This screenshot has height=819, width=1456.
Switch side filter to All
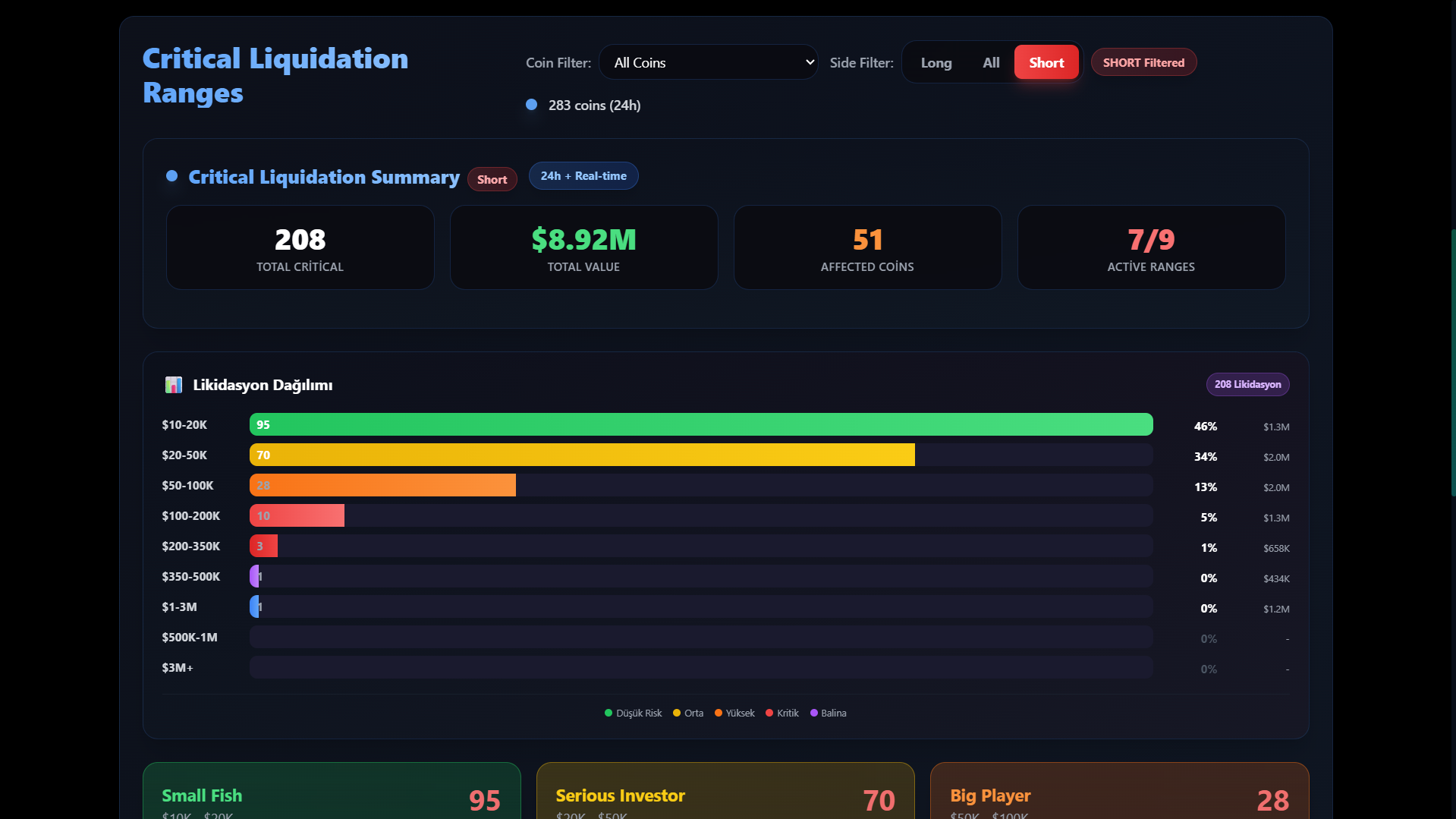(991, 63)
